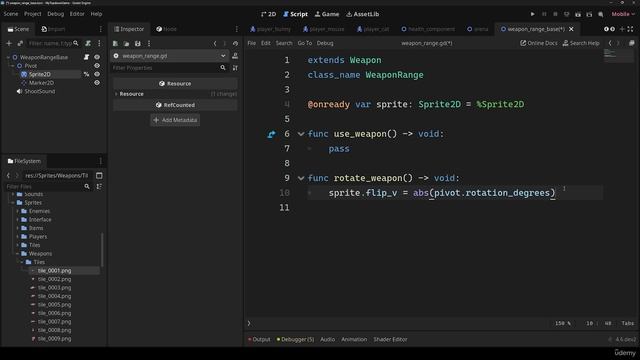Switch to the 2D workspace
Viewport: 640px width, 360px height.
(269, 14)
